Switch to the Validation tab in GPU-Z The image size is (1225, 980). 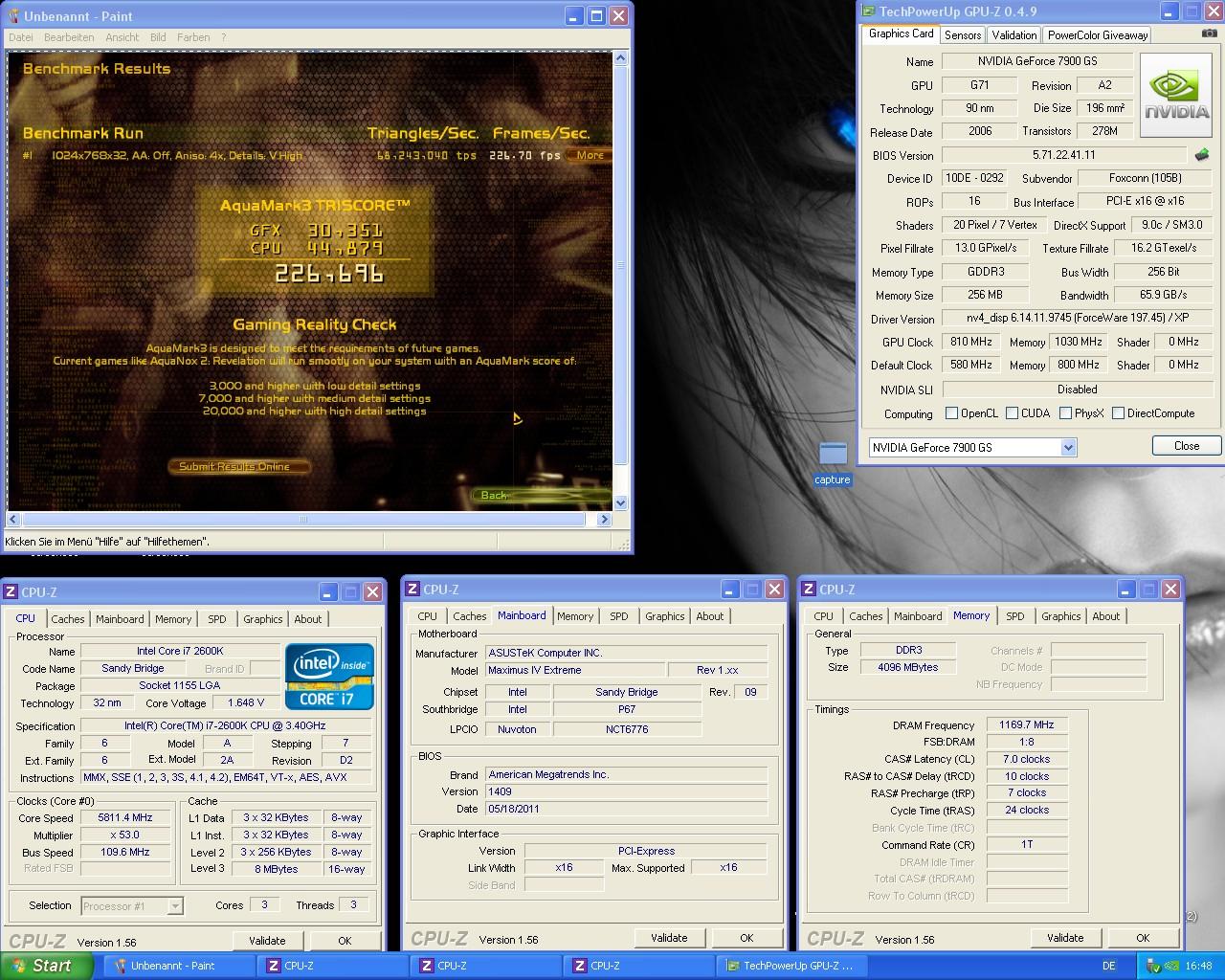coord(1014,35)
